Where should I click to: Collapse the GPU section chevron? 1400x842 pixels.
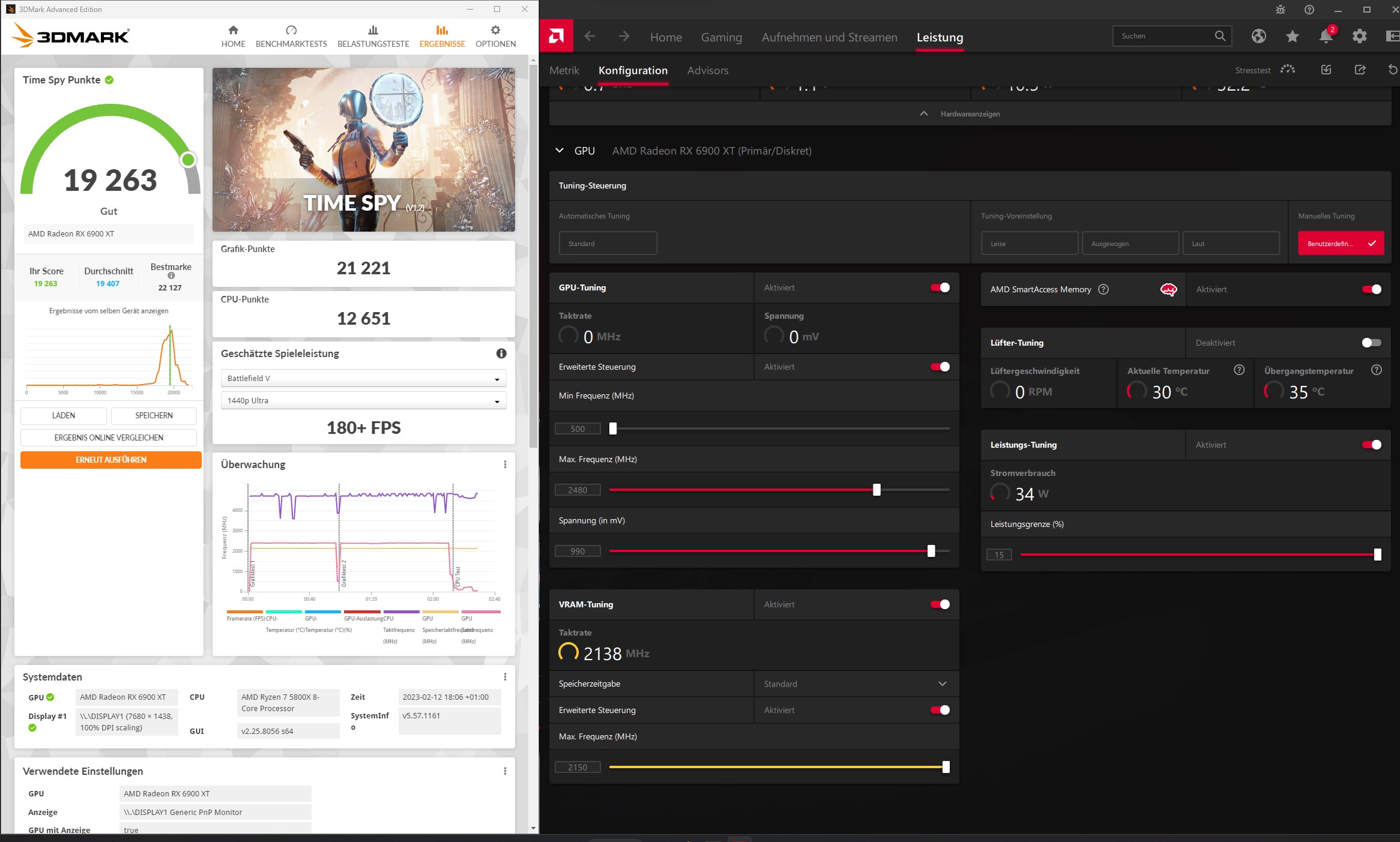click(560, 151)
